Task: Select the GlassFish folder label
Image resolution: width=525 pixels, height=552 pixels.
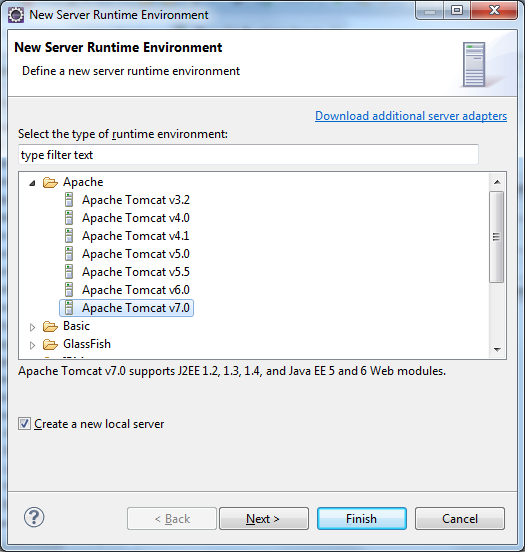Action: tap(87, 344)
